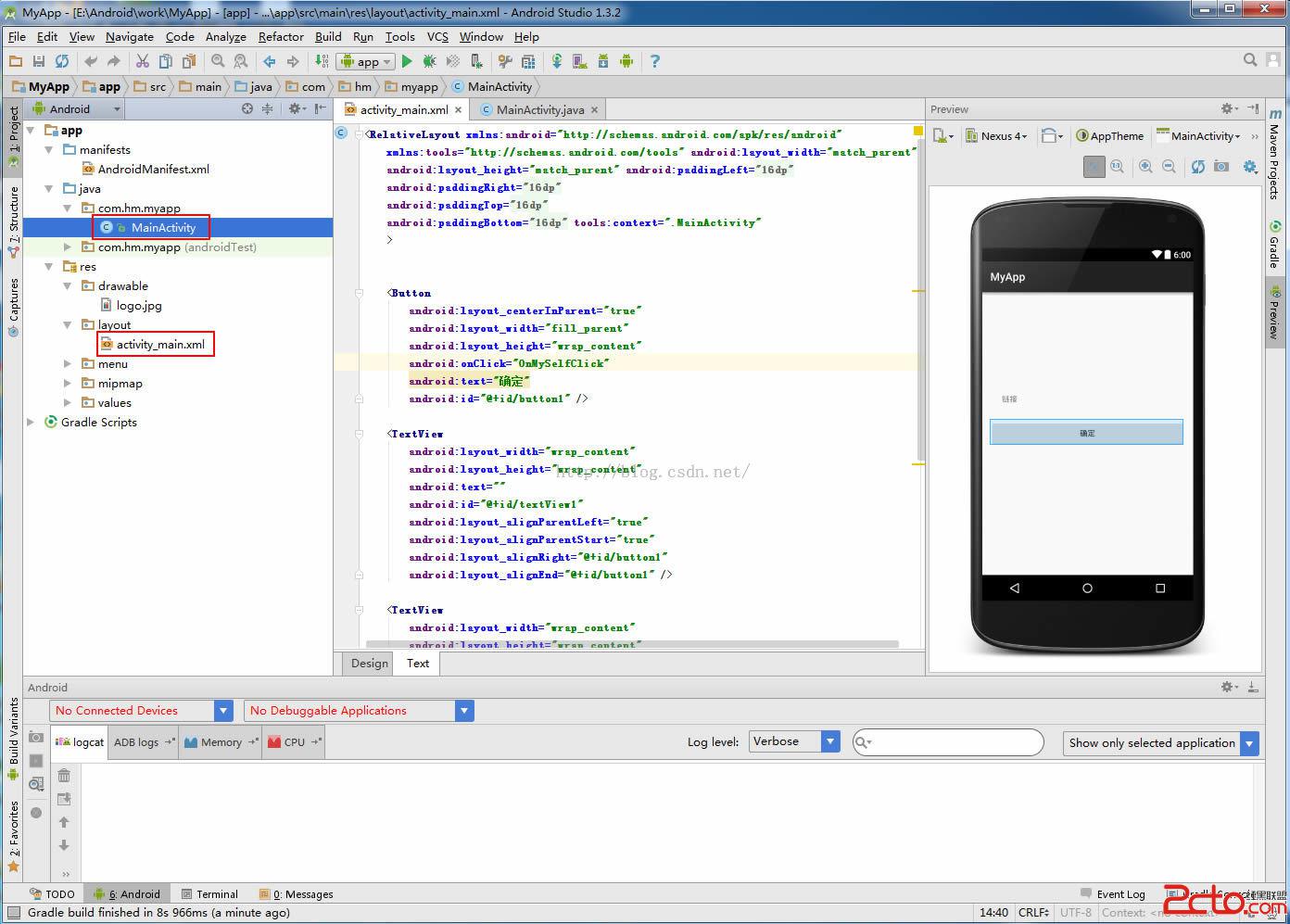Open the AVD Manager from the toolbar
This screenshot has width=1290, height=924.
click(x=579, y=61)
